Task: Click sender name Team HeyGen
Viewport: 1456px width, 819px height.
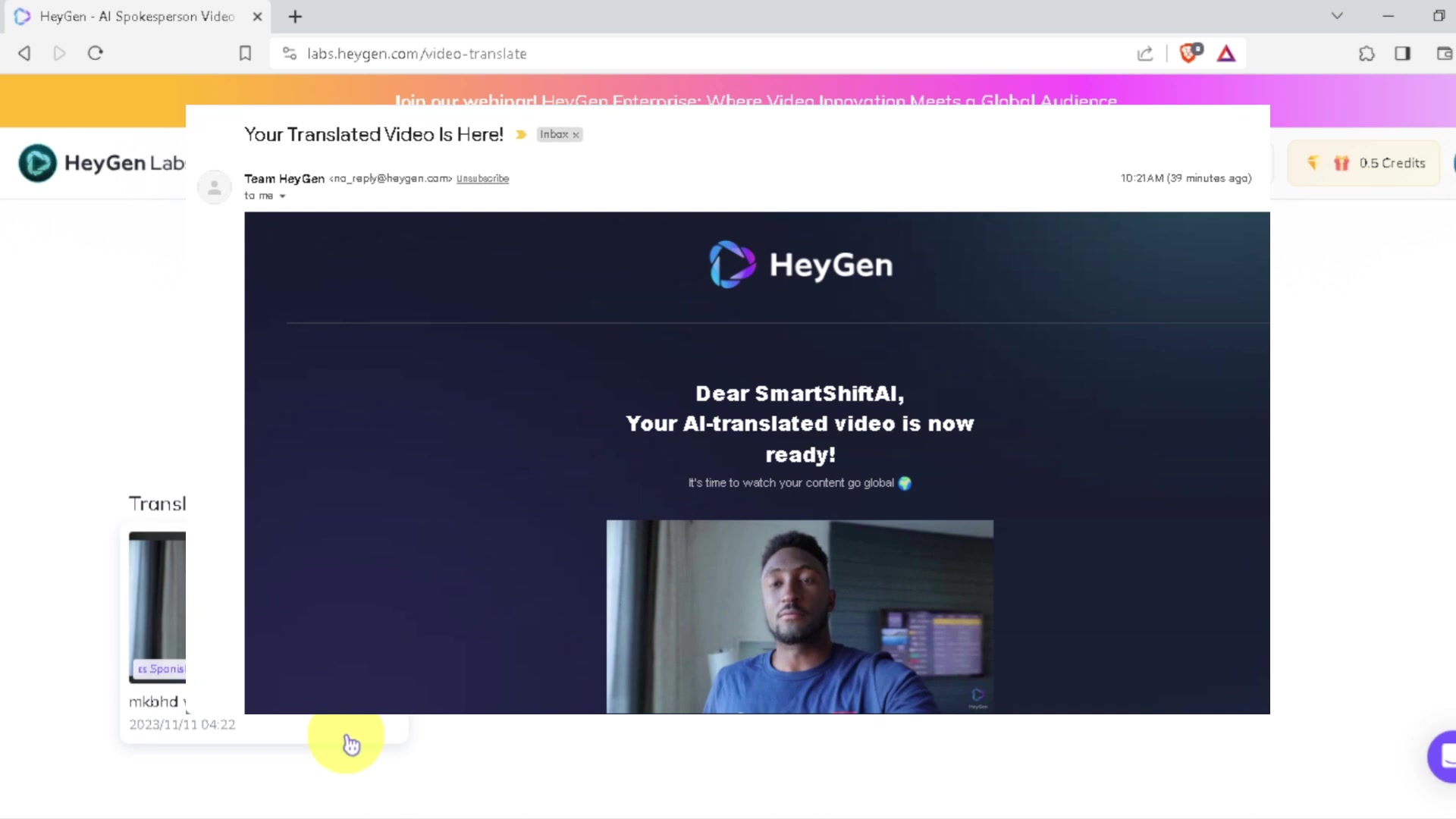Action: 284,179
